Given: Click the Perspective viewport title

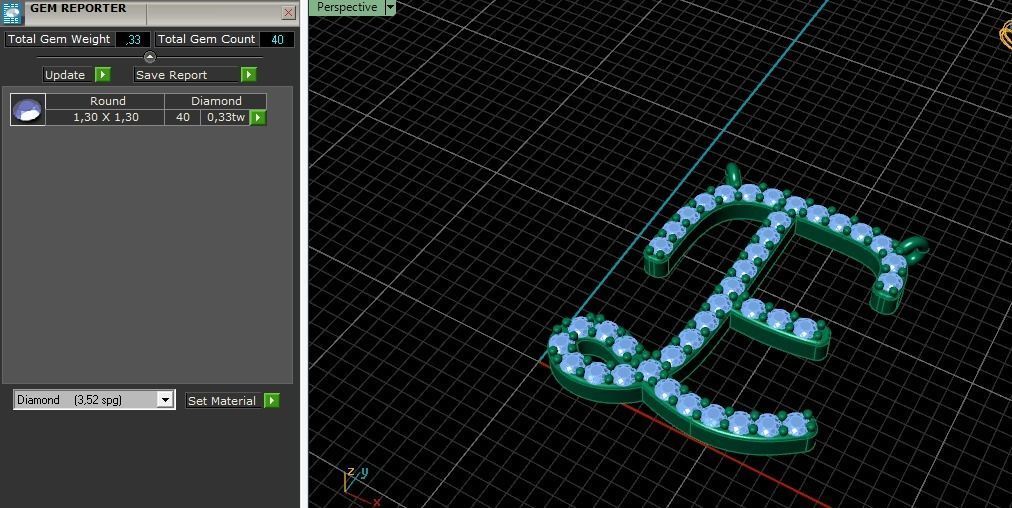Looking at the screenshot, I should pos(347,7).
